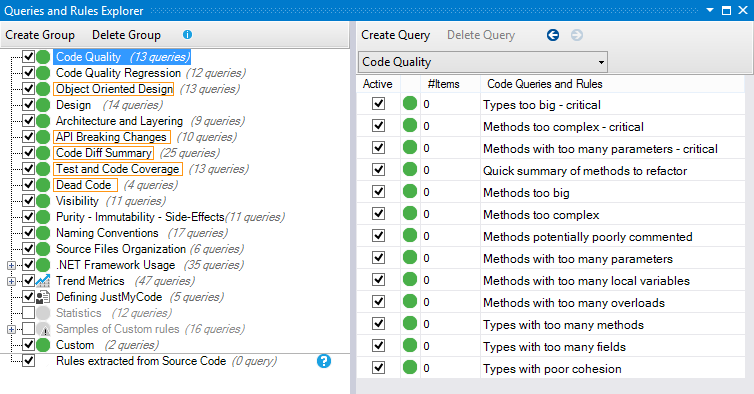This screenshot has width=754, height=394.
Task: Click green status circle of Methods too complex - critical
Action: click(410, 126)
